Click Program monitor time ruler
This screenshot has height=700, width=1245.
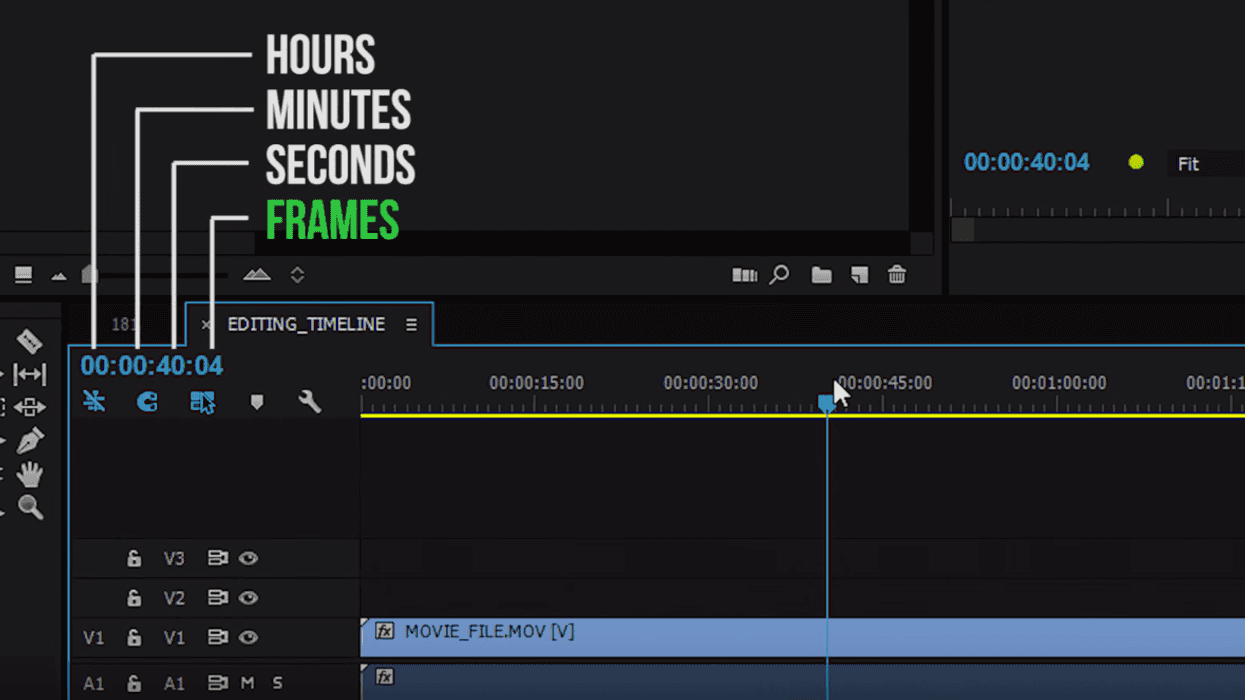click(x=1097, y=208)
